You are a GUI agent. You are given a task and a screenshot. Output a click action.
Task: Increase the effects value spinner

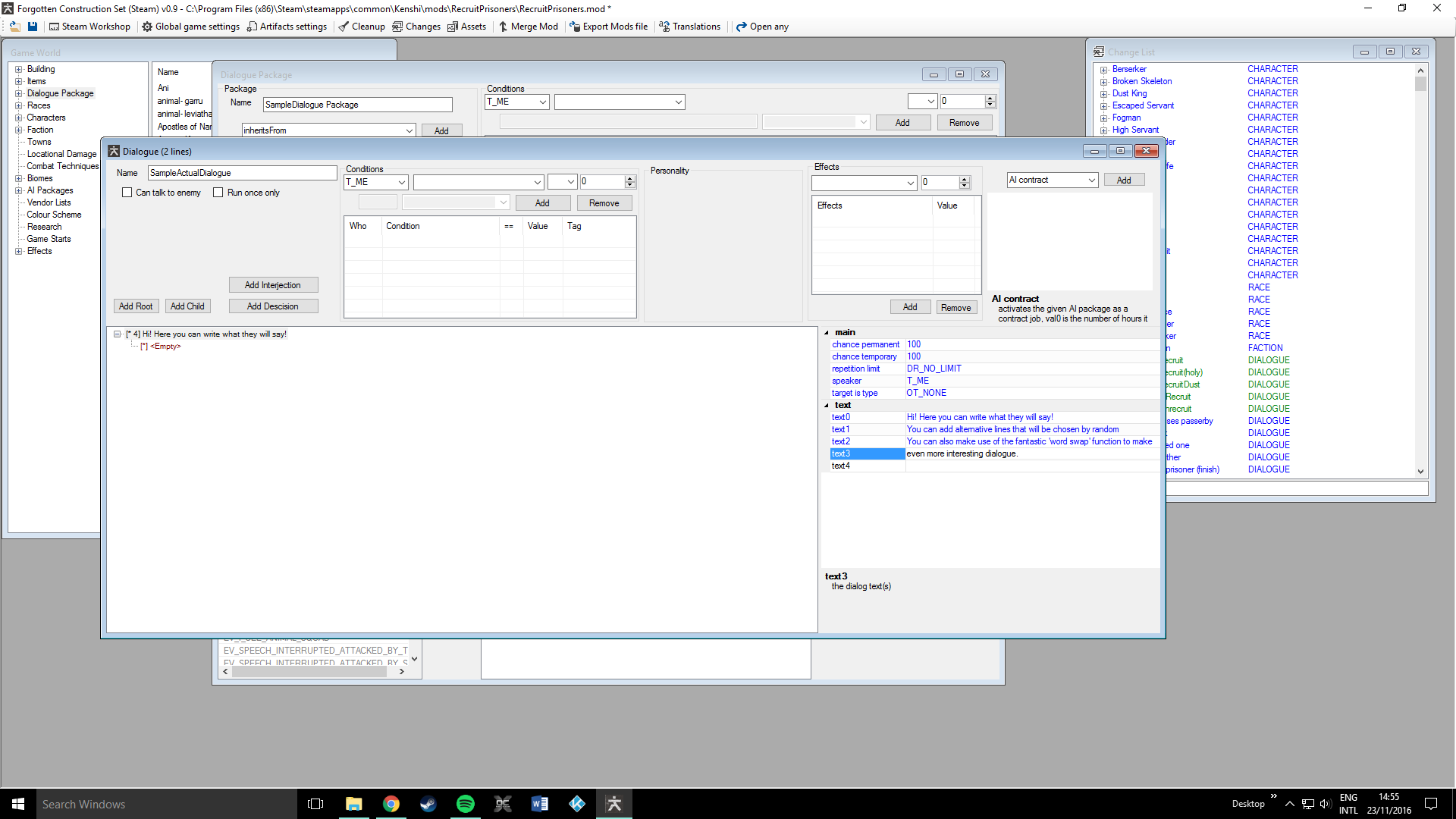[965, 179]
